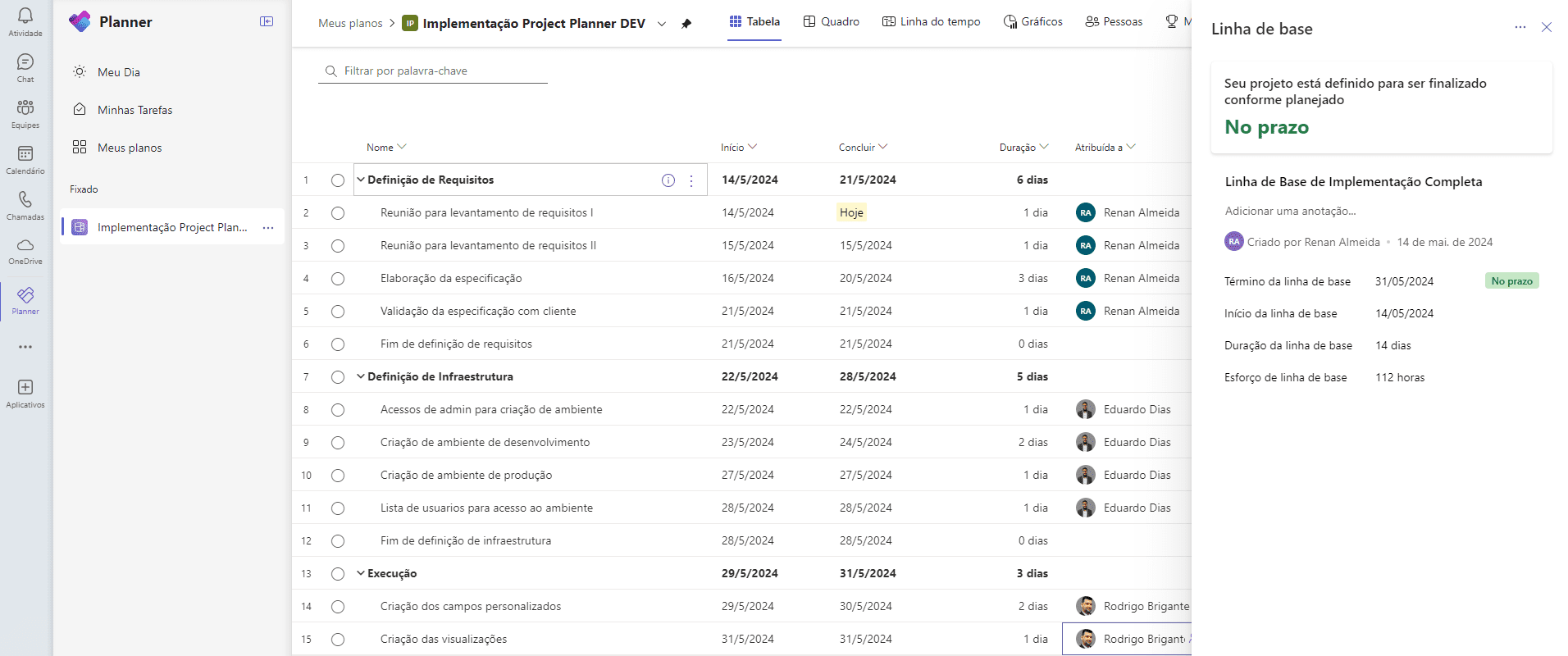Screen dimensions: 1568x656
Task: Switch to the Linha do tempo tab
Action: click(931, 22)
